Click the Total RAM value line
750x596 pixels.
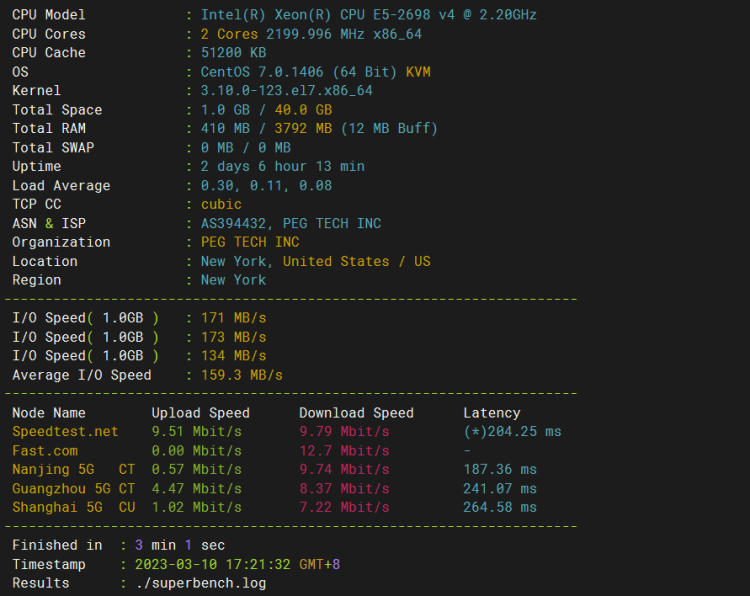tap(319, 128)
